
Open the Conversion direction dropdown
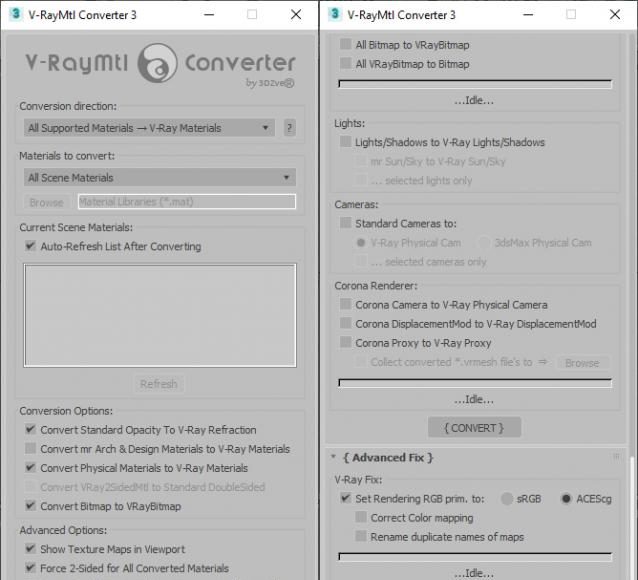(x=149, y=128)
